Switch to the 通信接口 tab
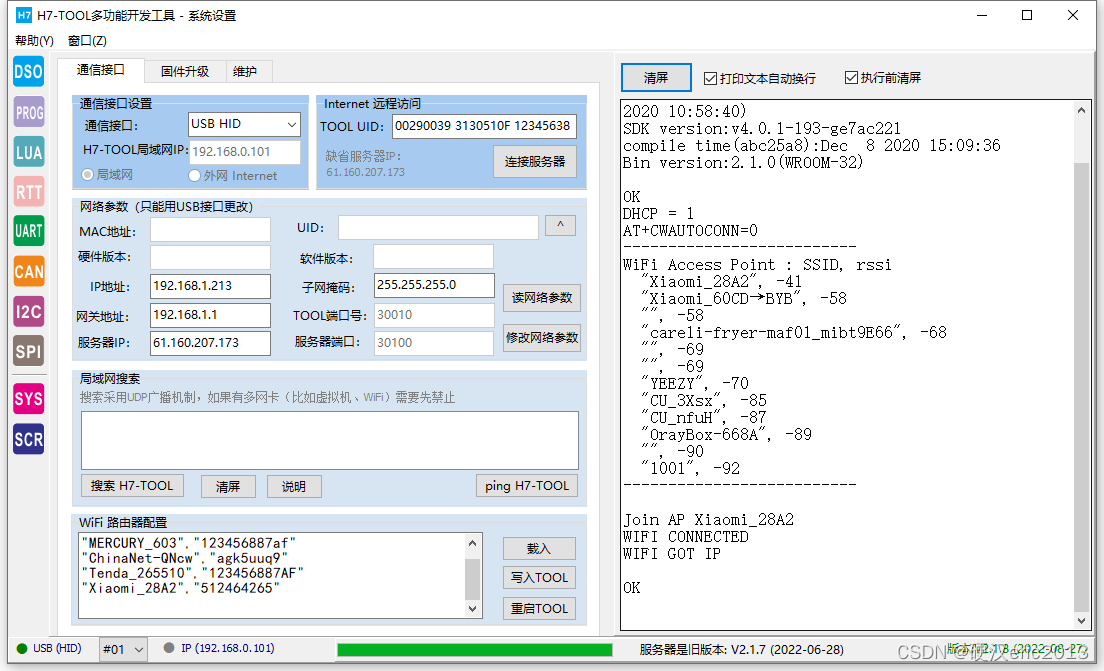 101,70
